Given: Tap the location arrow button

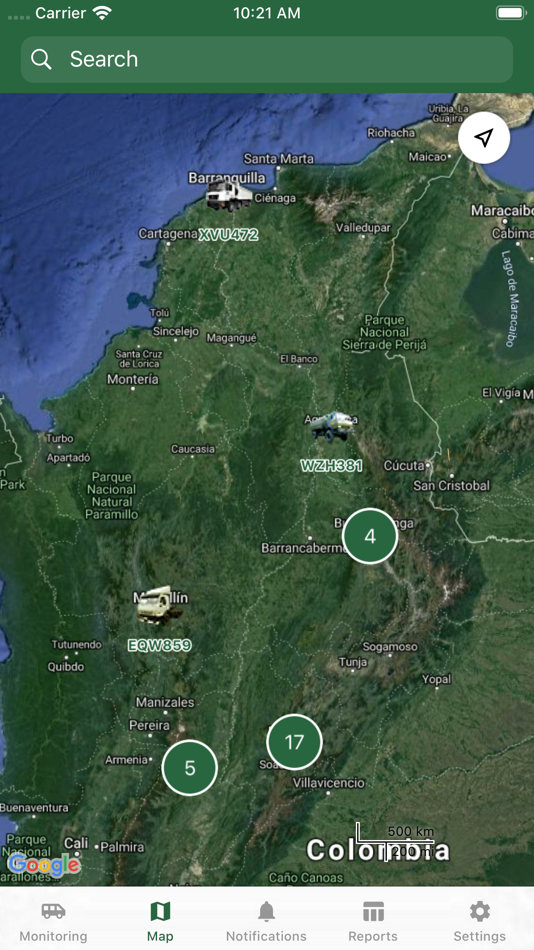Looking at the screenshot, I should pos(484,138).
